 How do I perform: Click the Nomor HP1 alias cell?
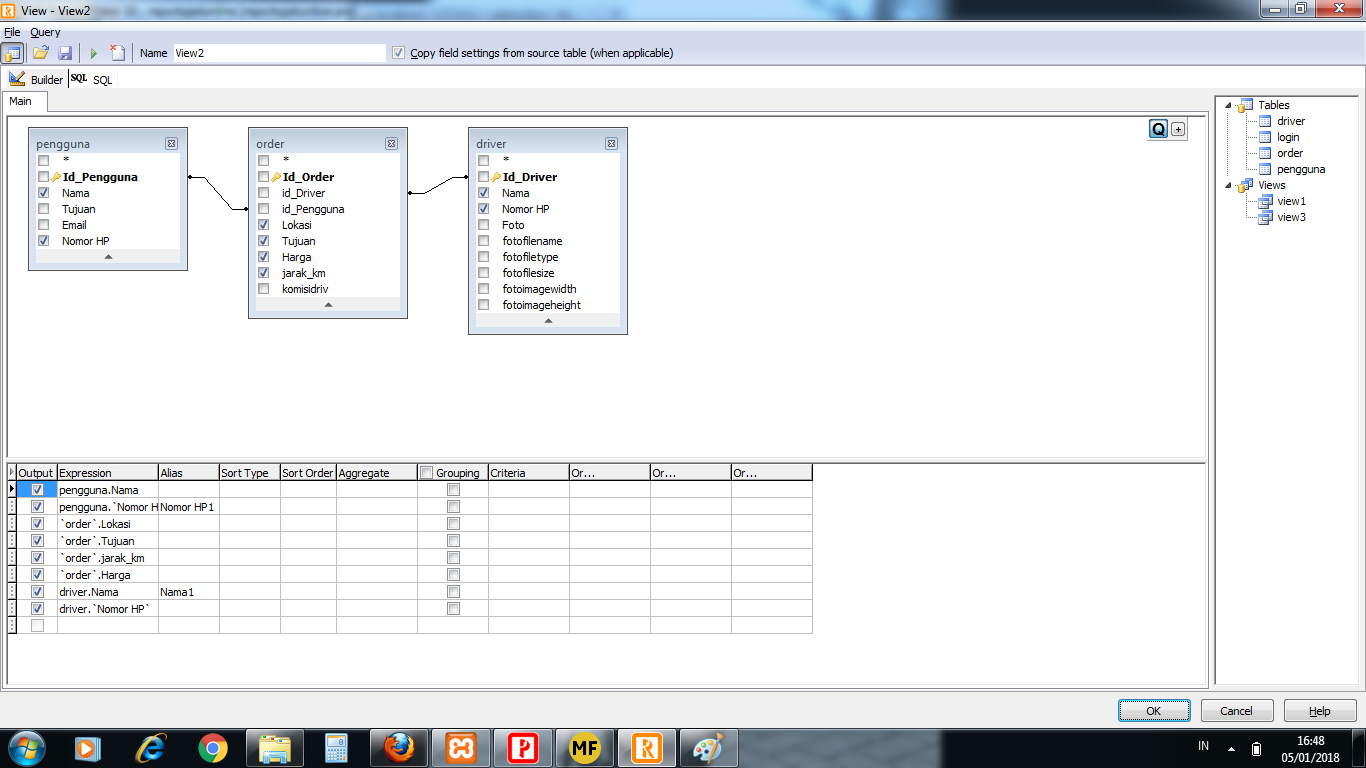pos(189,507)
